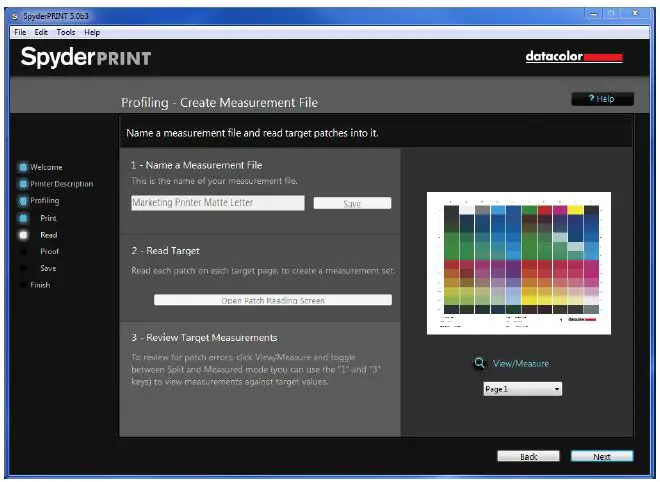The image size is (660, 482).
Task: Click the measurement file name field
Action: click(218, 203)
